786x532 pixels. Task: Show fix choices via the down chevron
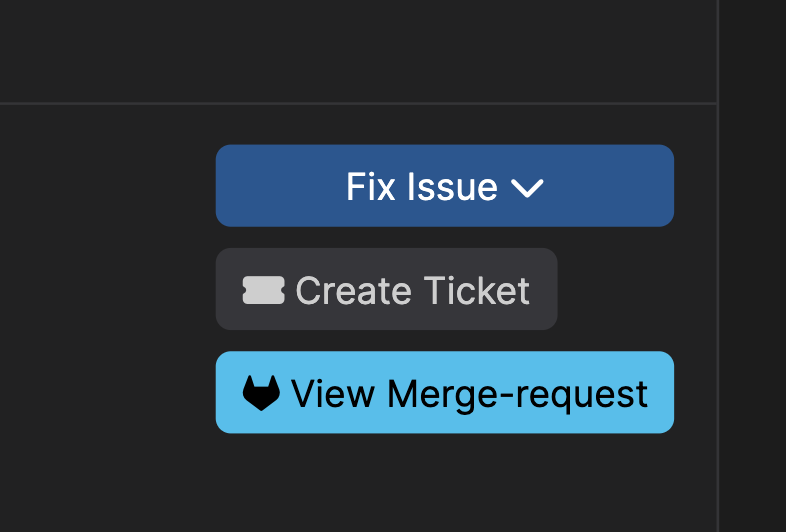click(527, 189)
